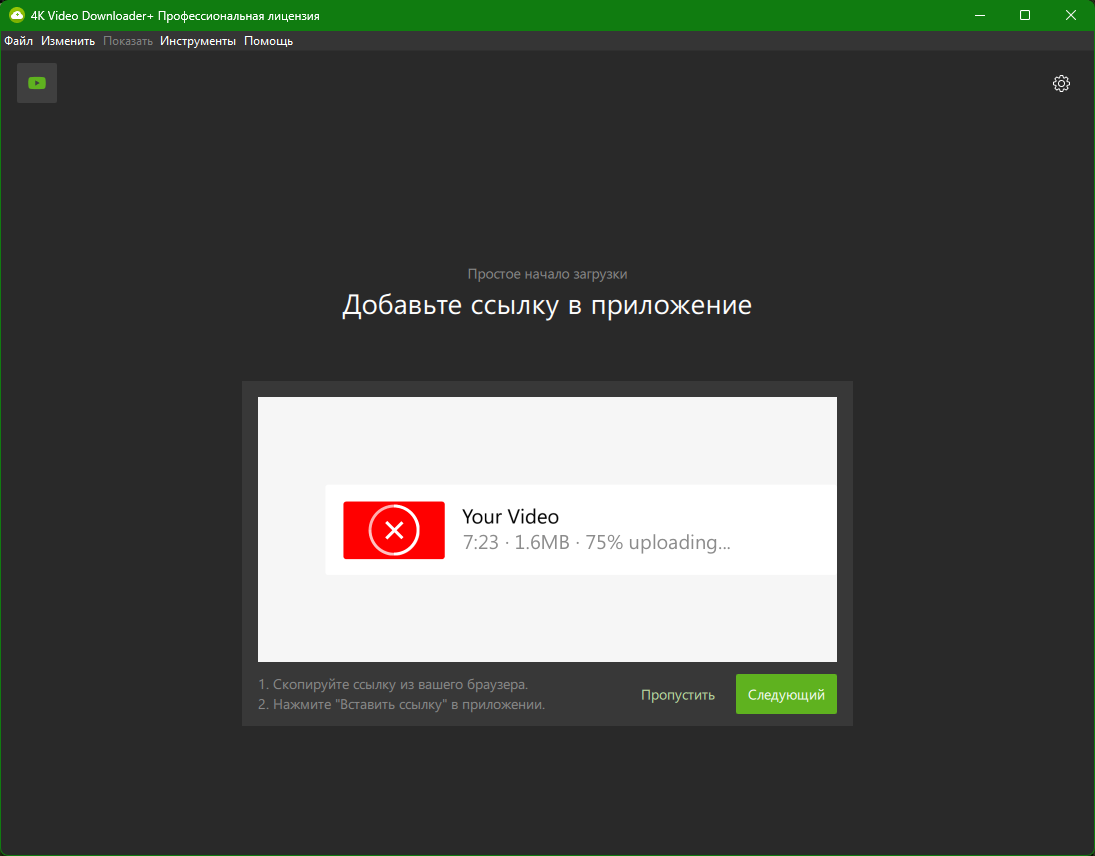Click the 4K Video Downloader+ cloud logo
This screenshot has height=856, width=1095.
(17, 15)
